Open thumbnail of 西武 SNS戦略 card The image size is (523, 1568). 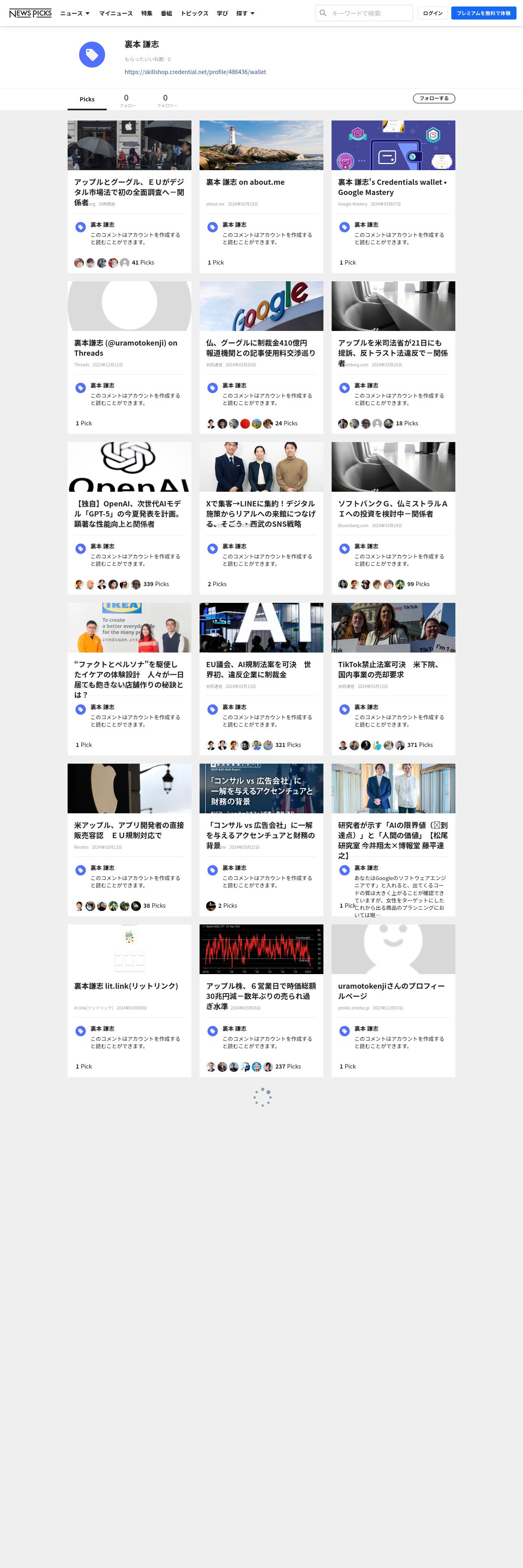(261, 467)
